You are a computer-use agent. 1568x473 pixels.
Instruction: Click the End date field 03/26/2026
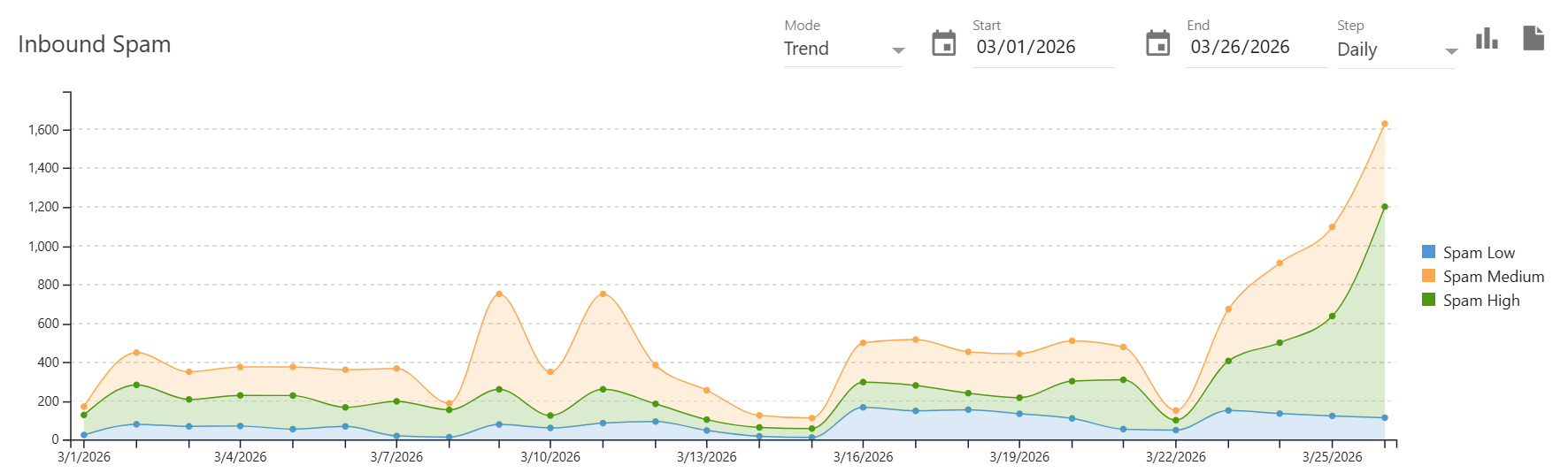click(x=1241, y=48)
